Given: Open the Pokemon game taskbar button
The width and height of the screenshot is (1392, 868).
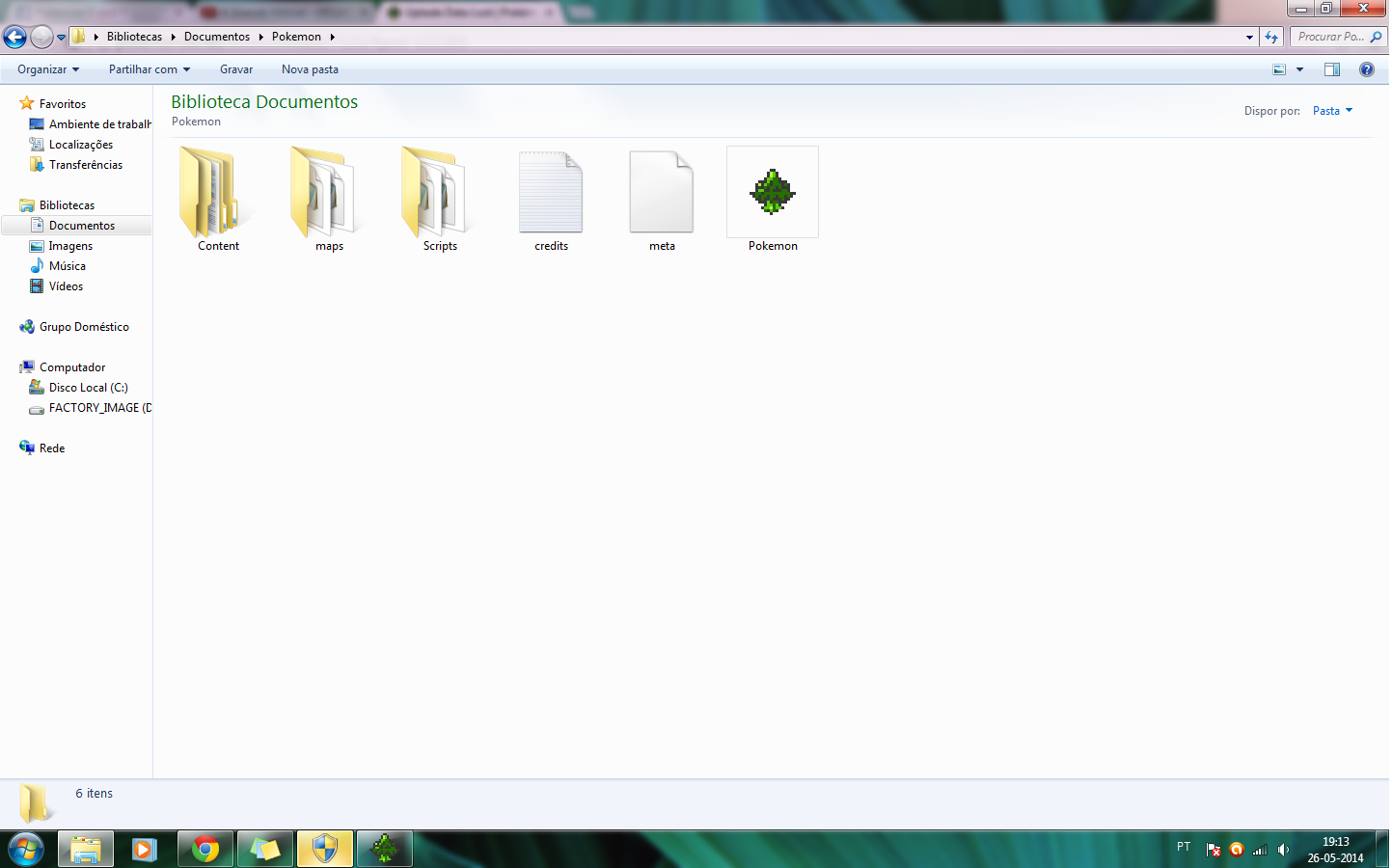Looking at the screenshot, I should (385, 849).
